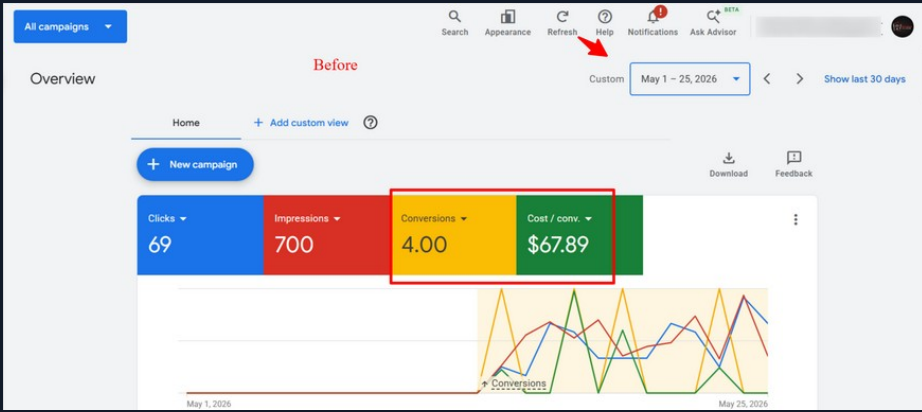922x412 pixels.
Task: Change the Conversions metric dropdown
Action: click(x=434, y=219)
